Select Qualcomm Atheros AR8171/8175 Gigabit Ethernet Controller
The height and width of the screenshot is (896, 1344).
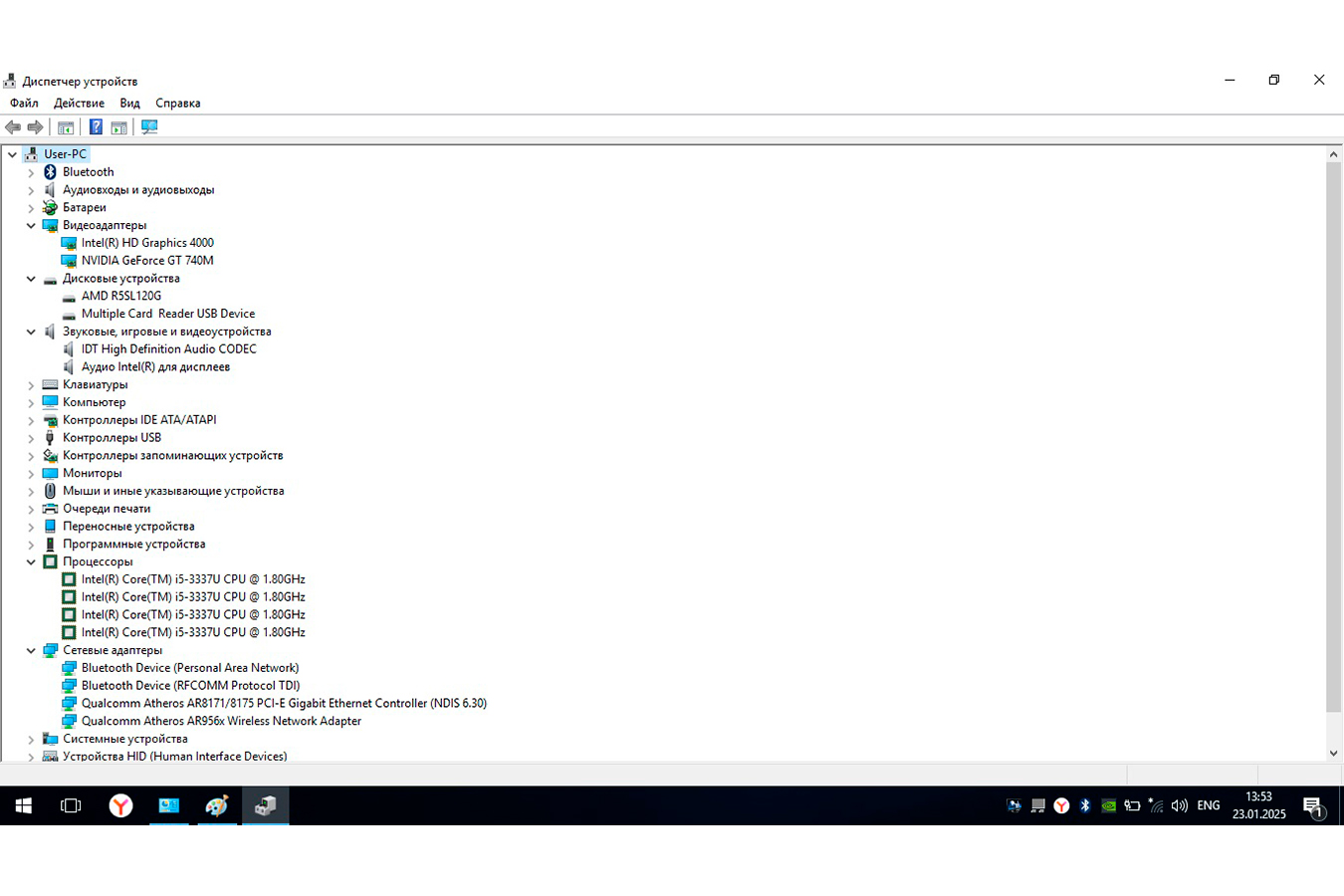coord(284,704)
